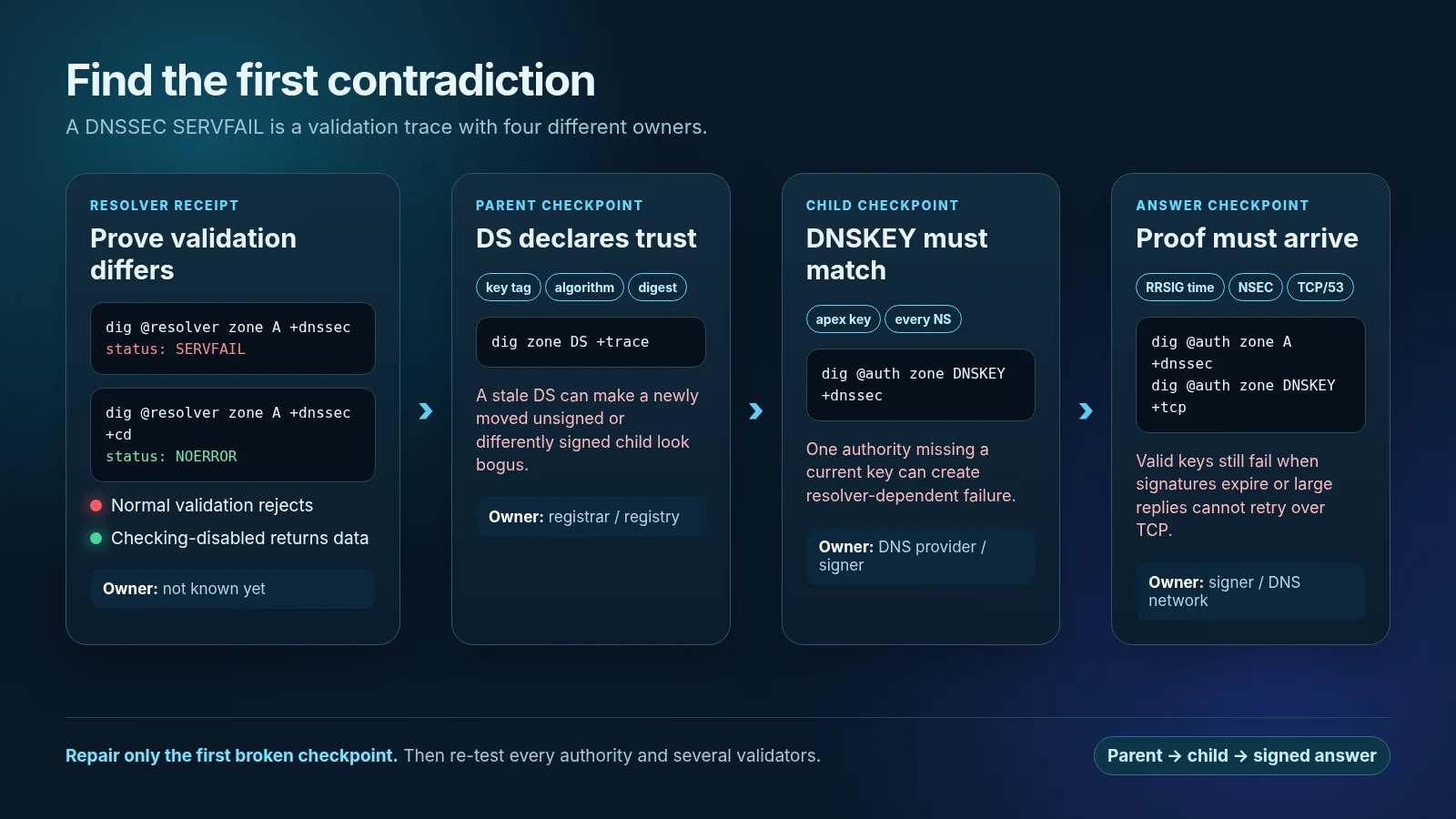1456x819 pixels.
Task: Choose the apex key tag
Action: coord(843,319)
